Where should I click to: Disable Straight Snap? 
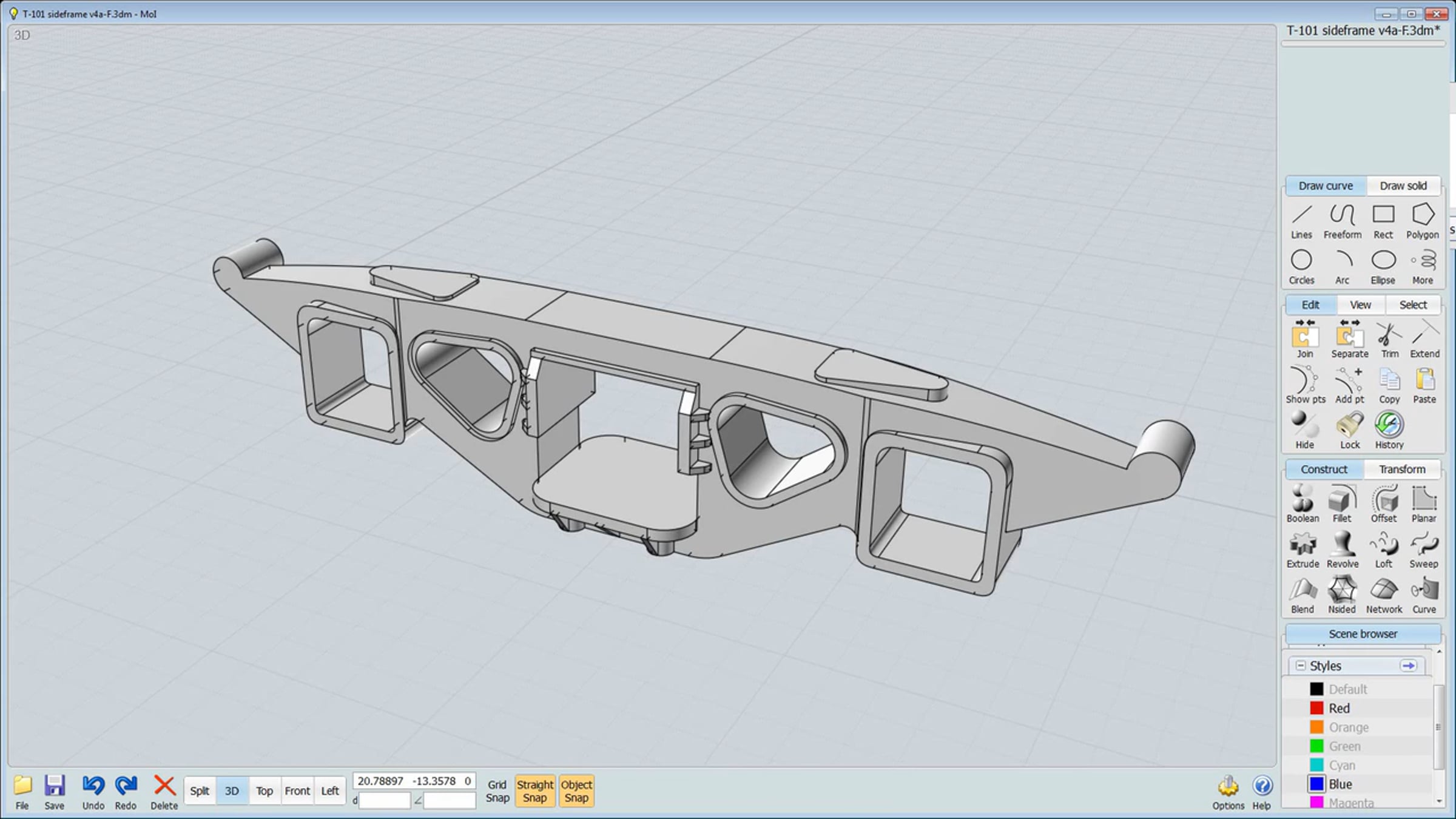tap(534, 791)
